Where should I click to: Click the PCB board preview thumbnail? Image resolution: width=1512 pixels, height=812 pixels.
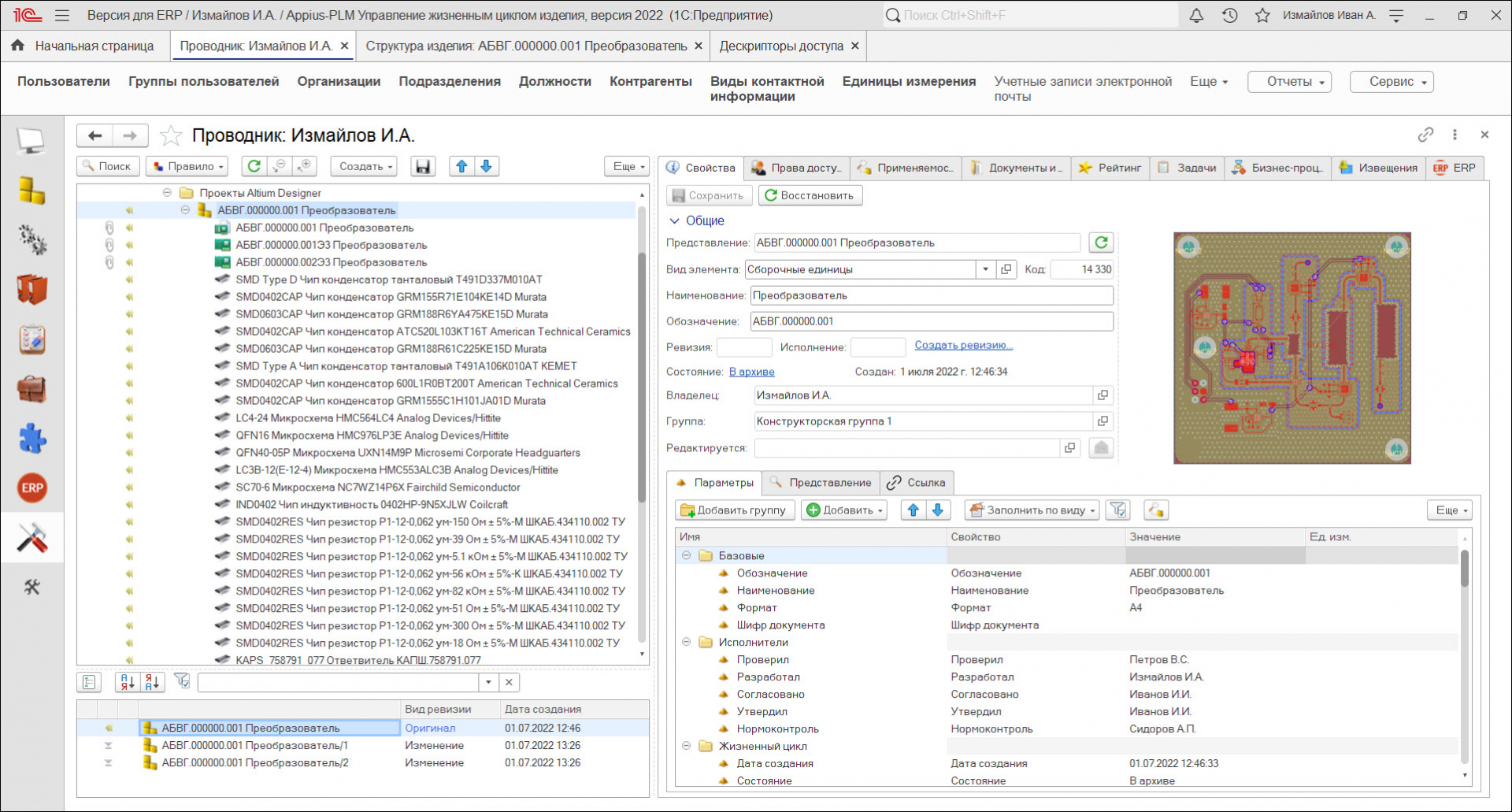click(1291, 347)
